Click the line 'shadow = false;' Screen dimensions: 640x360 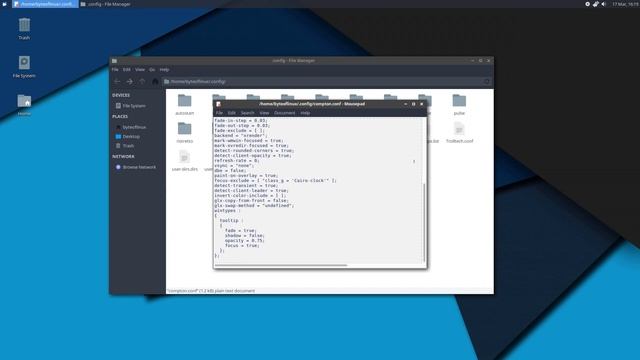[244, 236]
